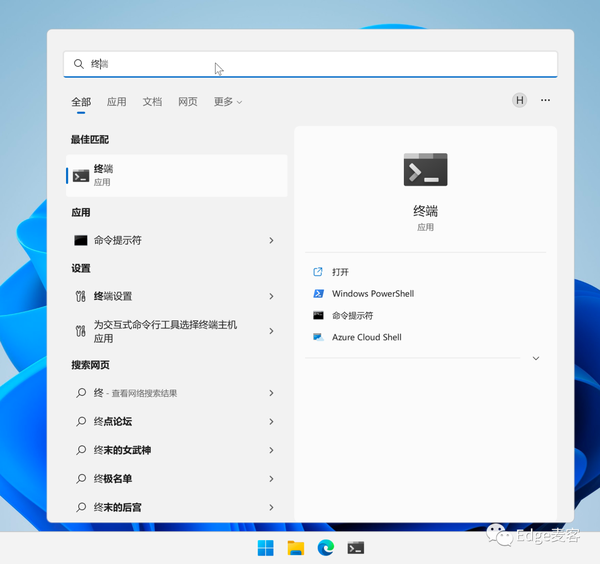This screenshot has width=600, height=564.
Task: Click search icon beside 终点论坛
Action: (81, 422)
